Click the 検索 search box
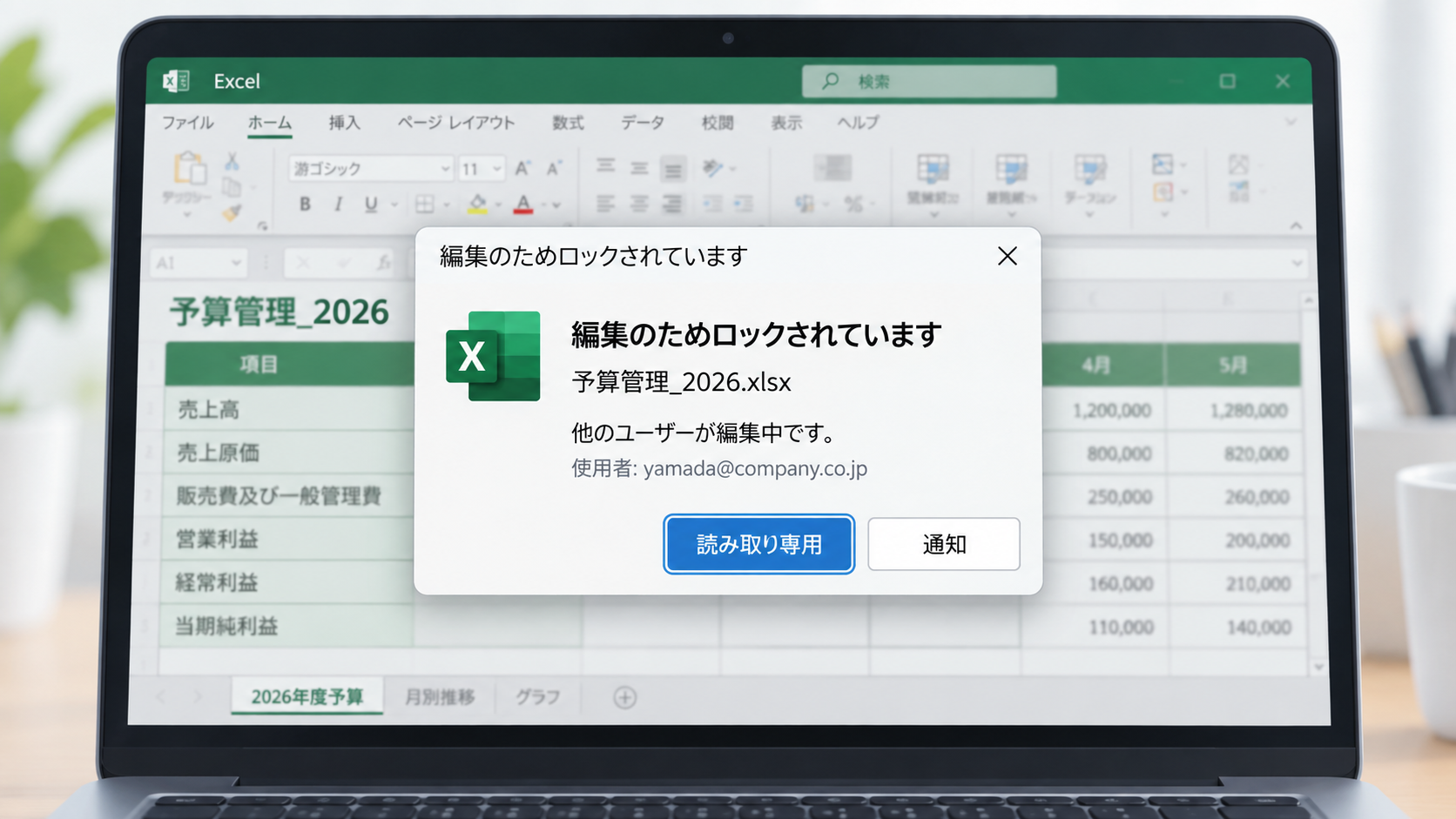The width and height of the screenshot is (1456, 819). coord(929,81)
